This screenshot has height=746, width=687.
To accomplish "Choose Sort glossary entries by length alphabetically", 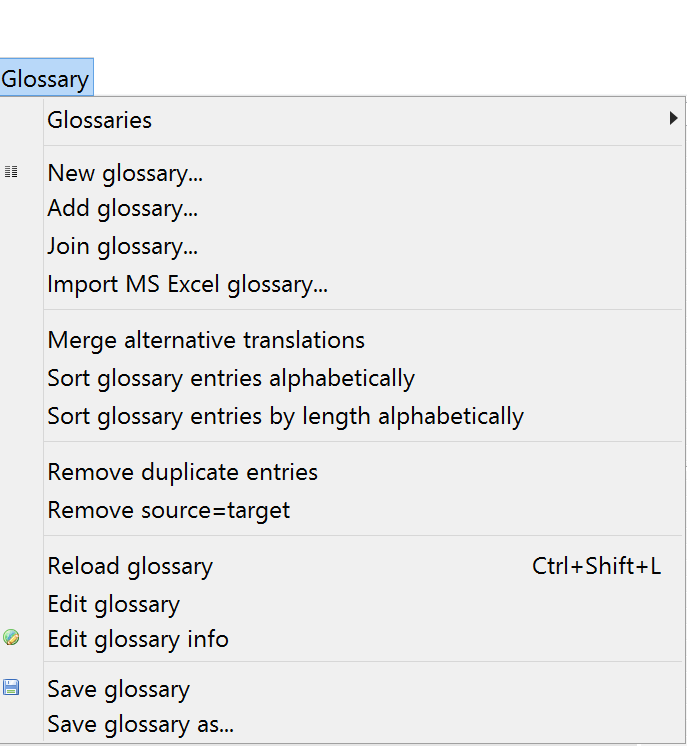I will [285, 416].
